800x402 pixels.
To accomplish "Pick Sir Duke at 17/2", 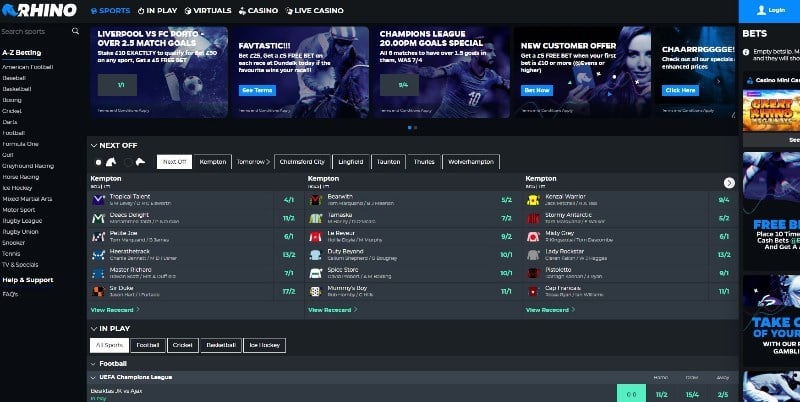I will click(289, 291).
